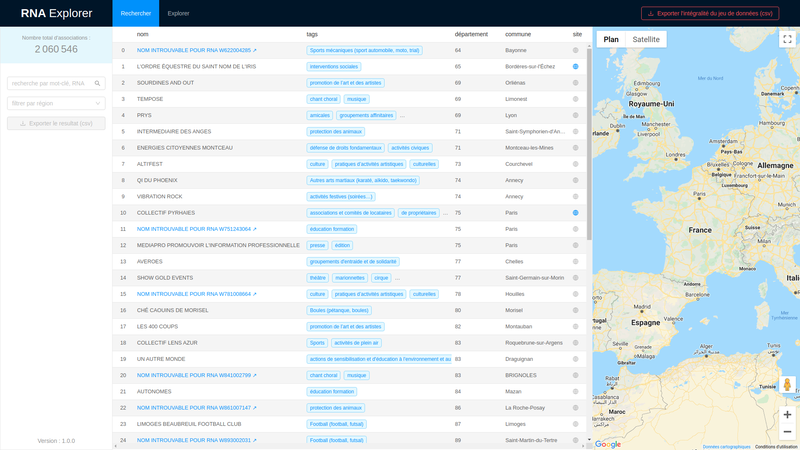Click site dot for SOURDINES AND OUT
The image size is (800, 450).
click(x=576, y=83)
